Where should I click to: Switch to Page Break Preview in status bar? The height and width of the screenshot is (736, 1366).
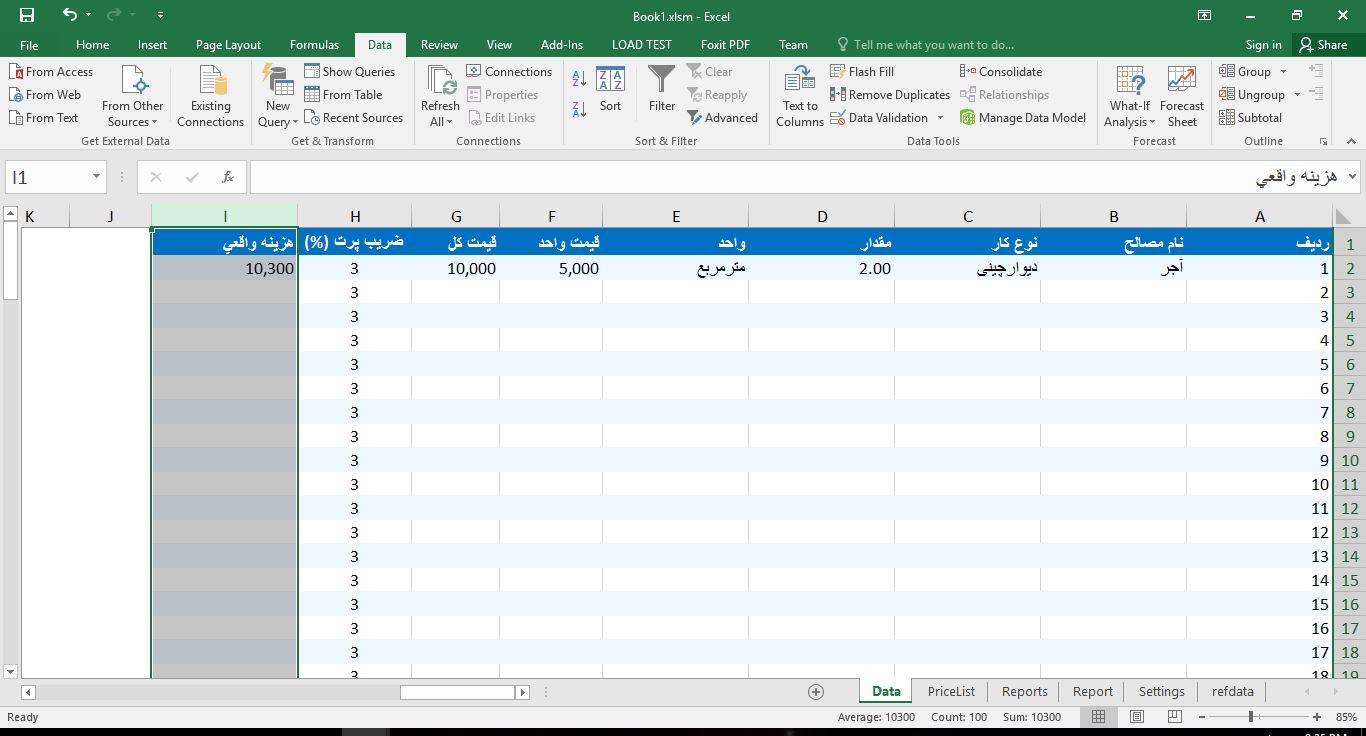[x=1175, y=717]
